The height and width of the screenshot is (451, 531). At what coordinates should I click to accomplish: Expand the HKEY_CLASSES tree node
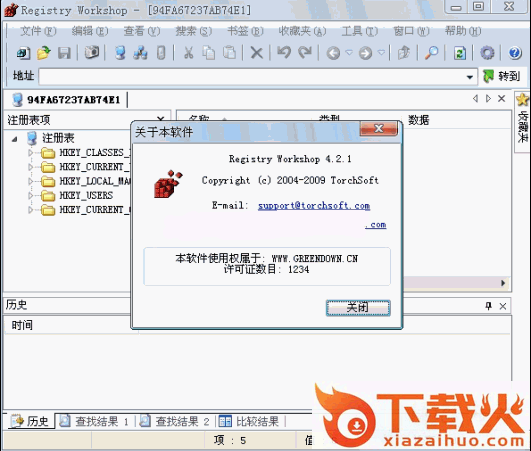tap(31, 153)
